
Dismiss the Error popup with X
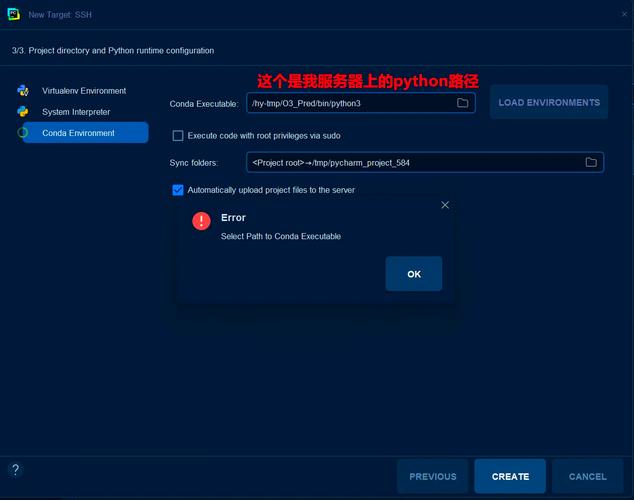pos(445,205)
